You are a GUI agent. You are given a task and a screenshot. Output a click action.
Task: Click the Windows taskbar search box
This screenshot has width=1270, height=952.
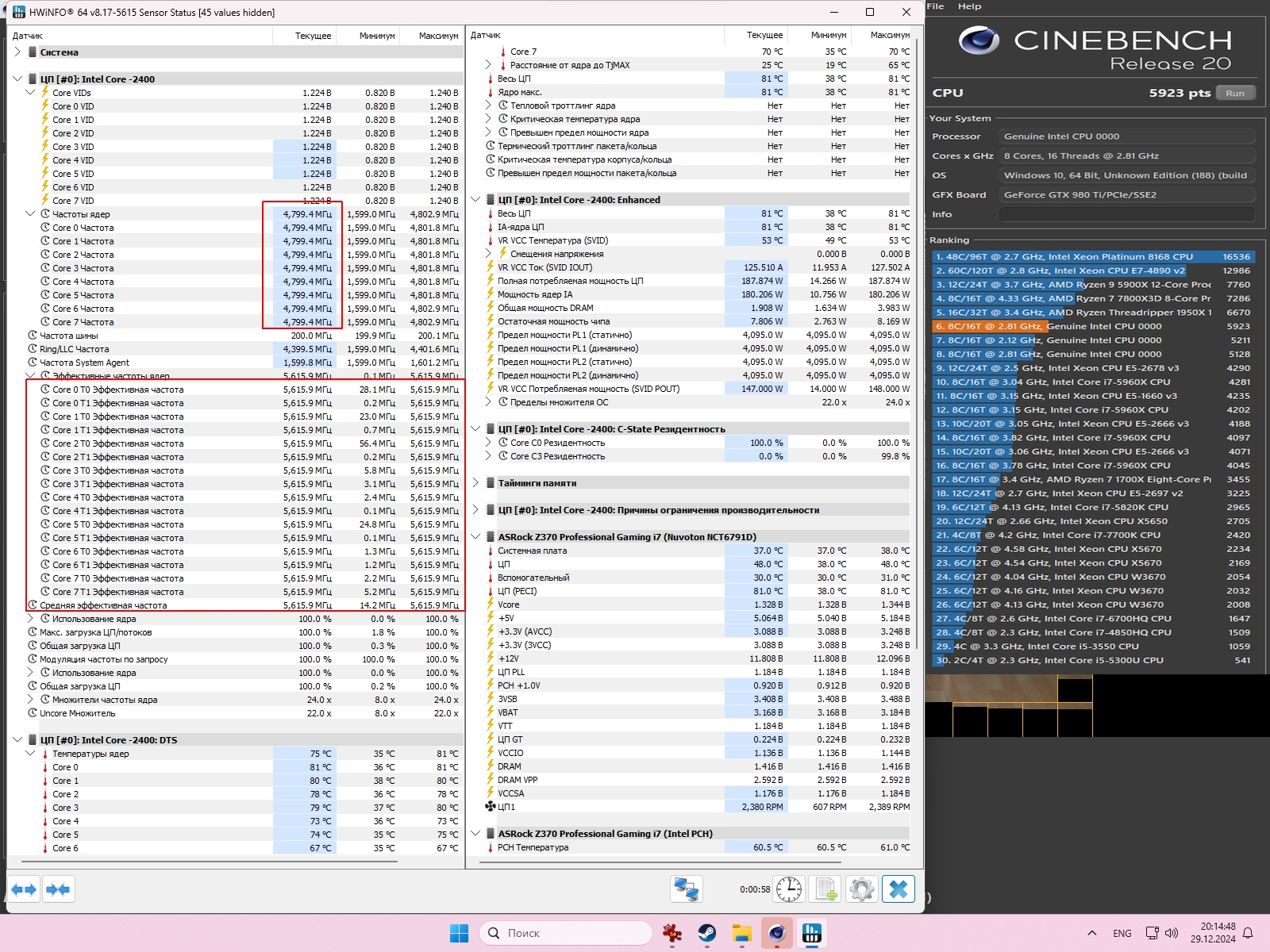coord(565,934)
